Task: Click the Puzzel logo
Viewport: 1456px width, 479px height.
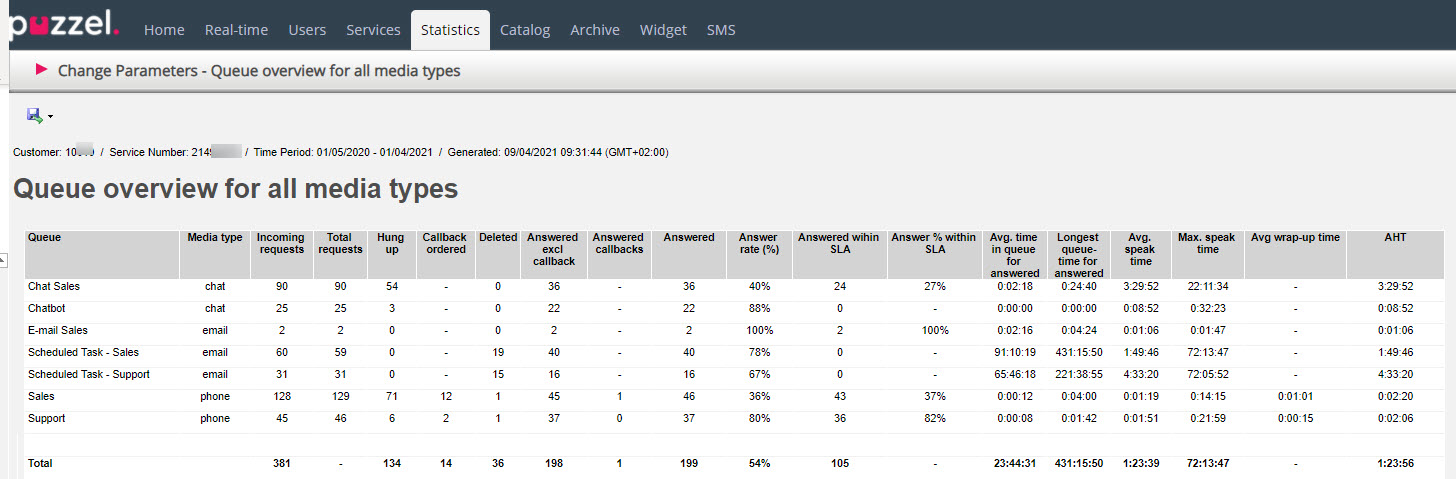Action: (62, 24)
